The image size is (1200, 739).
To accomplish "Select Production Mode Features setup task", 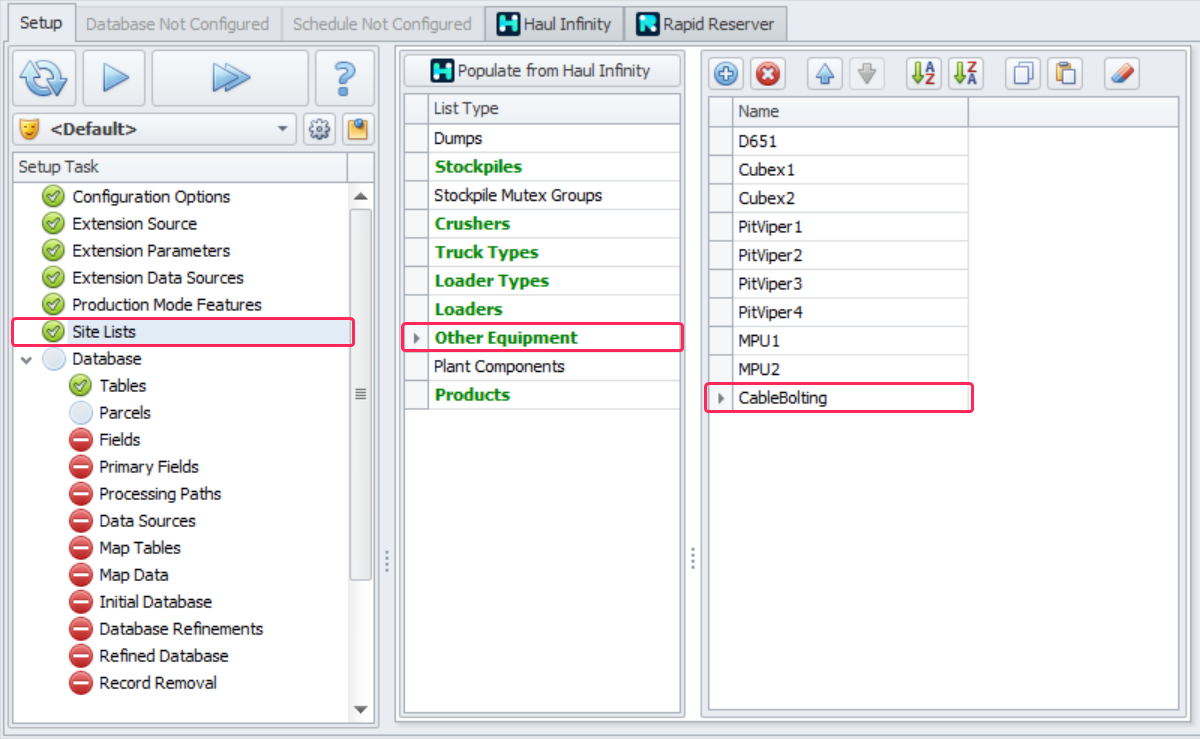I will click(x=167, y=305).
